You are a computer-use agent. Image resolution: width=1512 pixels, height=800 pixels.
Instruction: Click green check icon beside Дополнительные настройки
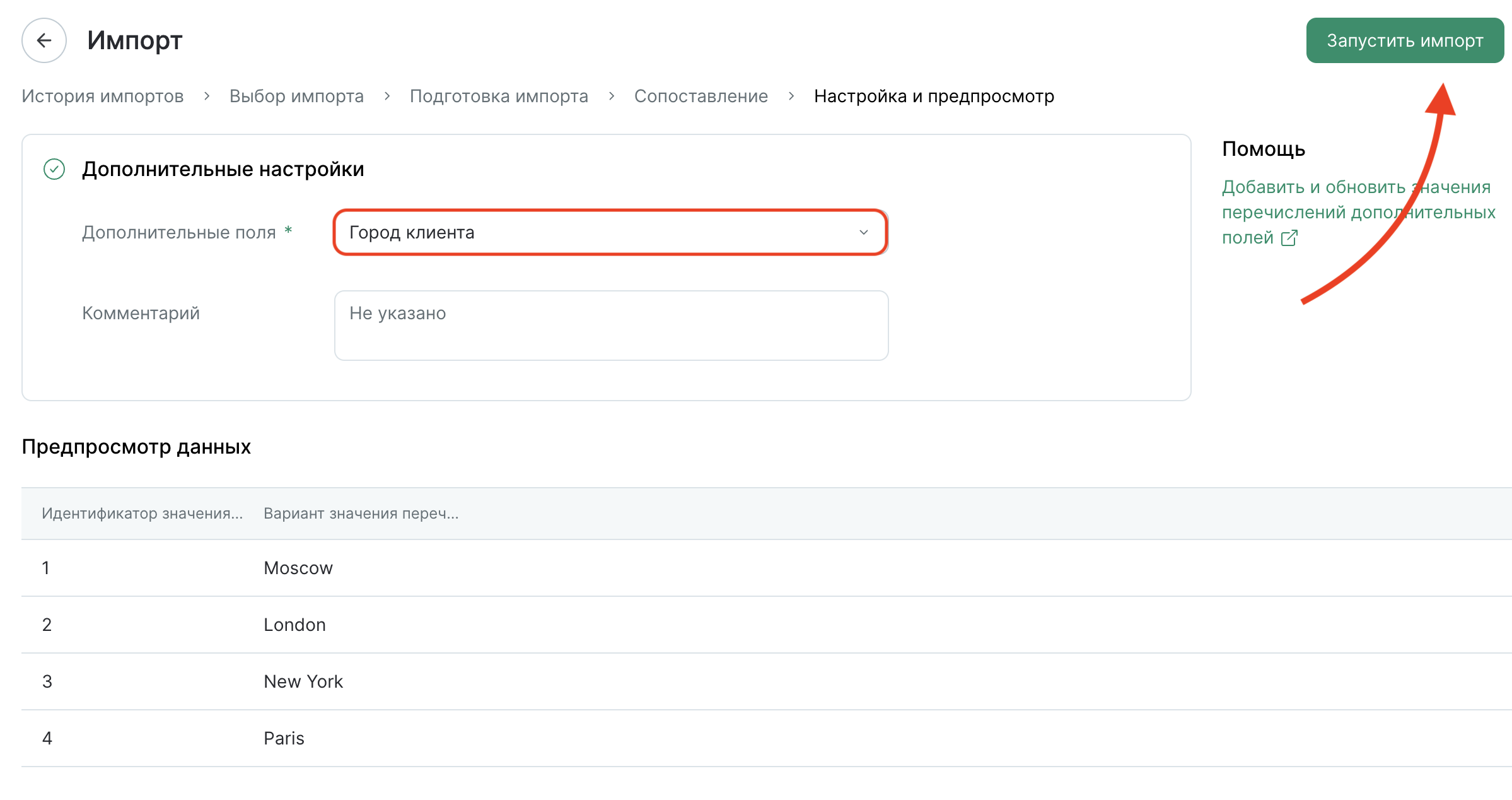point(54,169)
